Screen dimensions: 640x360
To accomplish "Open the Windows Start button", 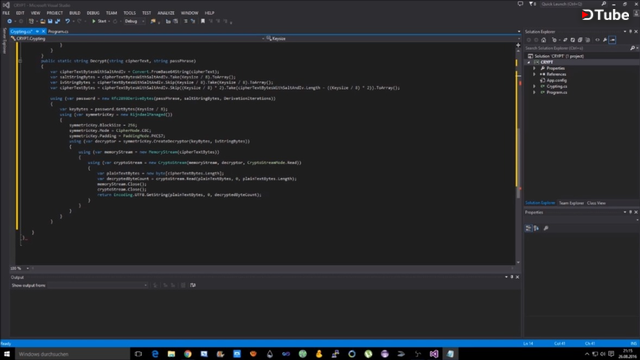I will click(x=7, y=354).
